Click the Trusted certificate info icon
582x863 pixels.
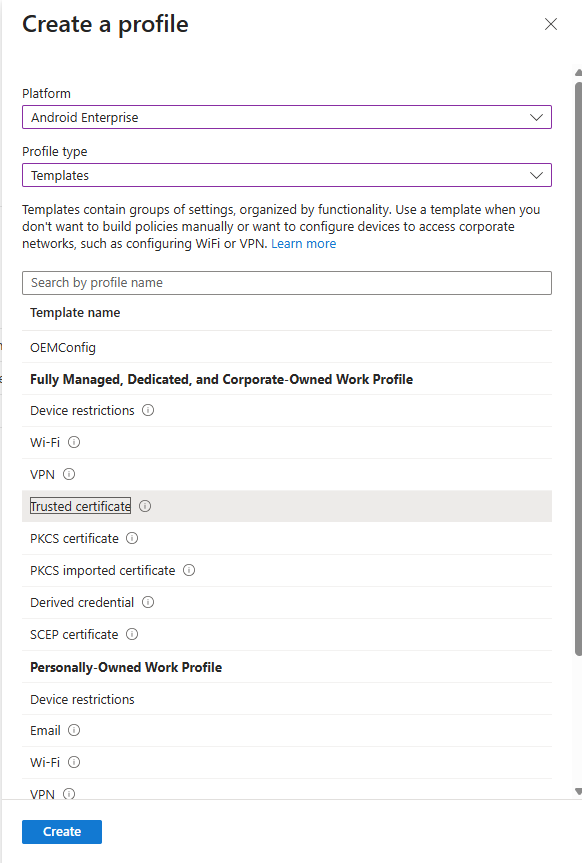pyautogui.click(x=144, y=506)
